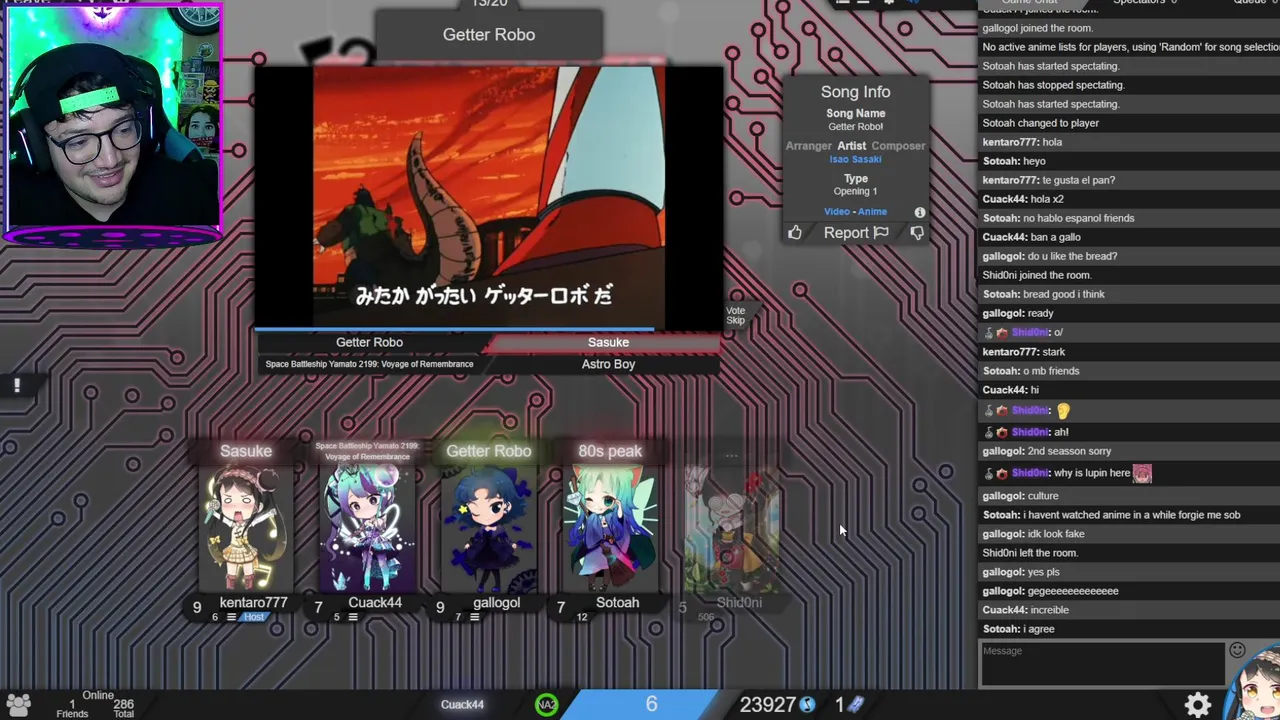Focus the chat Message input field
Image resolution: width=1280 pixels, height=720 pixels.
[1103, 662]
